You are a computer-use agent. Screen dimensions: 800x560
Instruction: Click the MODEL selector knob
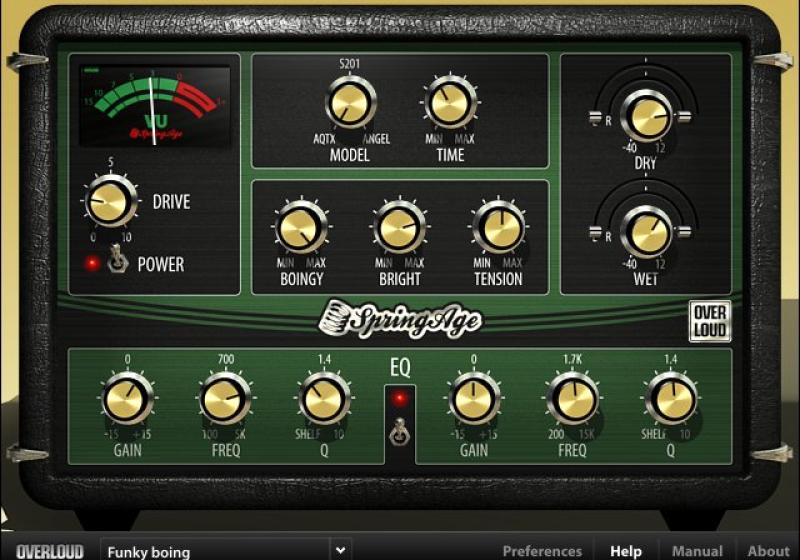(x=350, y=102)
